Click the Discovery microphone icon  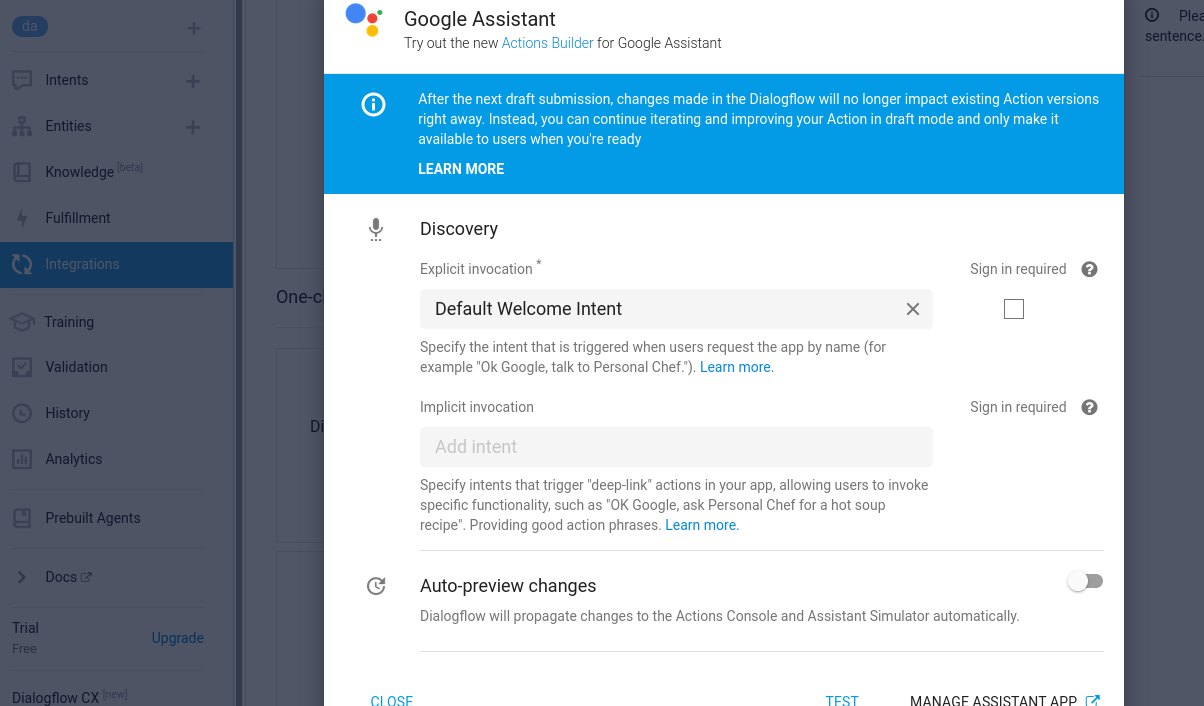(x=376, y=229)
